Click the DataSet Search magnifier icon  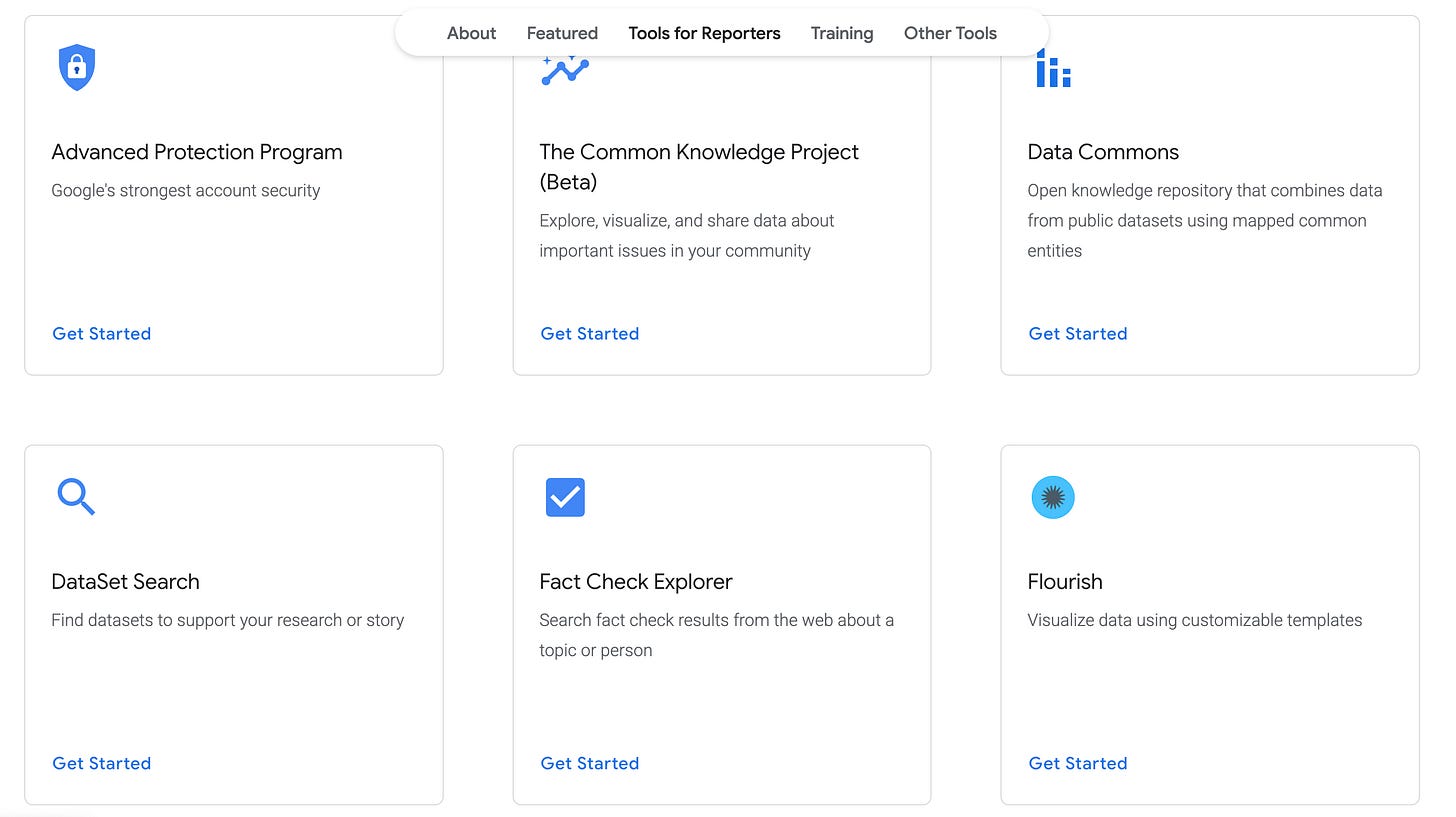pyautogui.click(x=76, y=497)
